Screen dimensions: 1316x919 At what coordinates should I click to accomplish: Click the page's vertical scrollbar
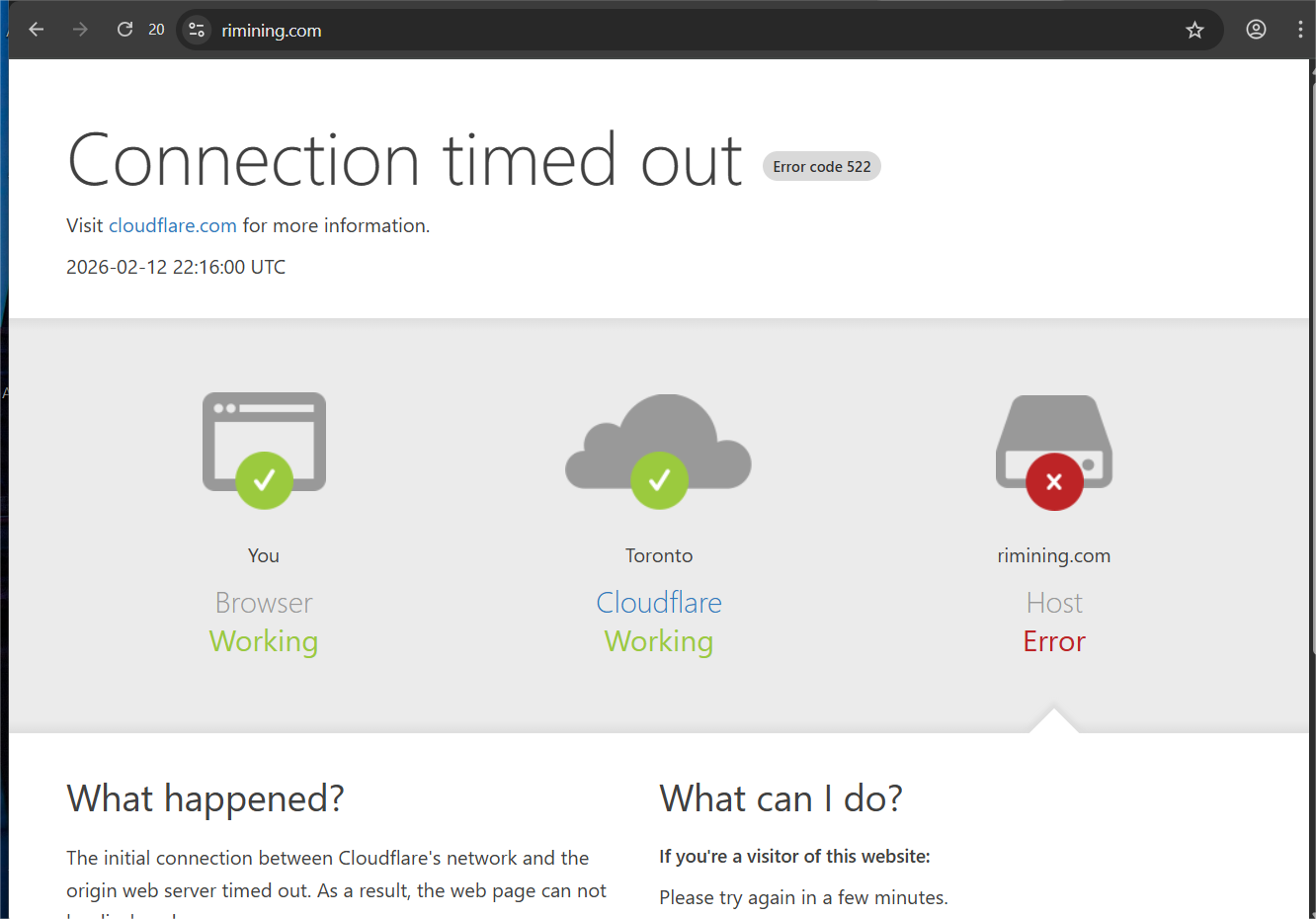tap(1312, 395)
